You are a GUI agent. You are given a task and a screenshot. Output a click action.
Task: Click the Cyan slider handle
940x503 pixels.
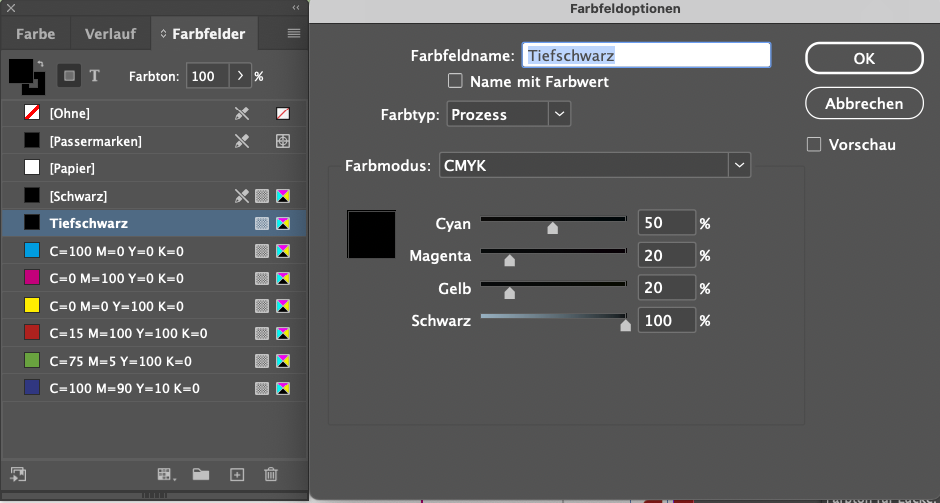pyautogui.click(x=553, y=228)
